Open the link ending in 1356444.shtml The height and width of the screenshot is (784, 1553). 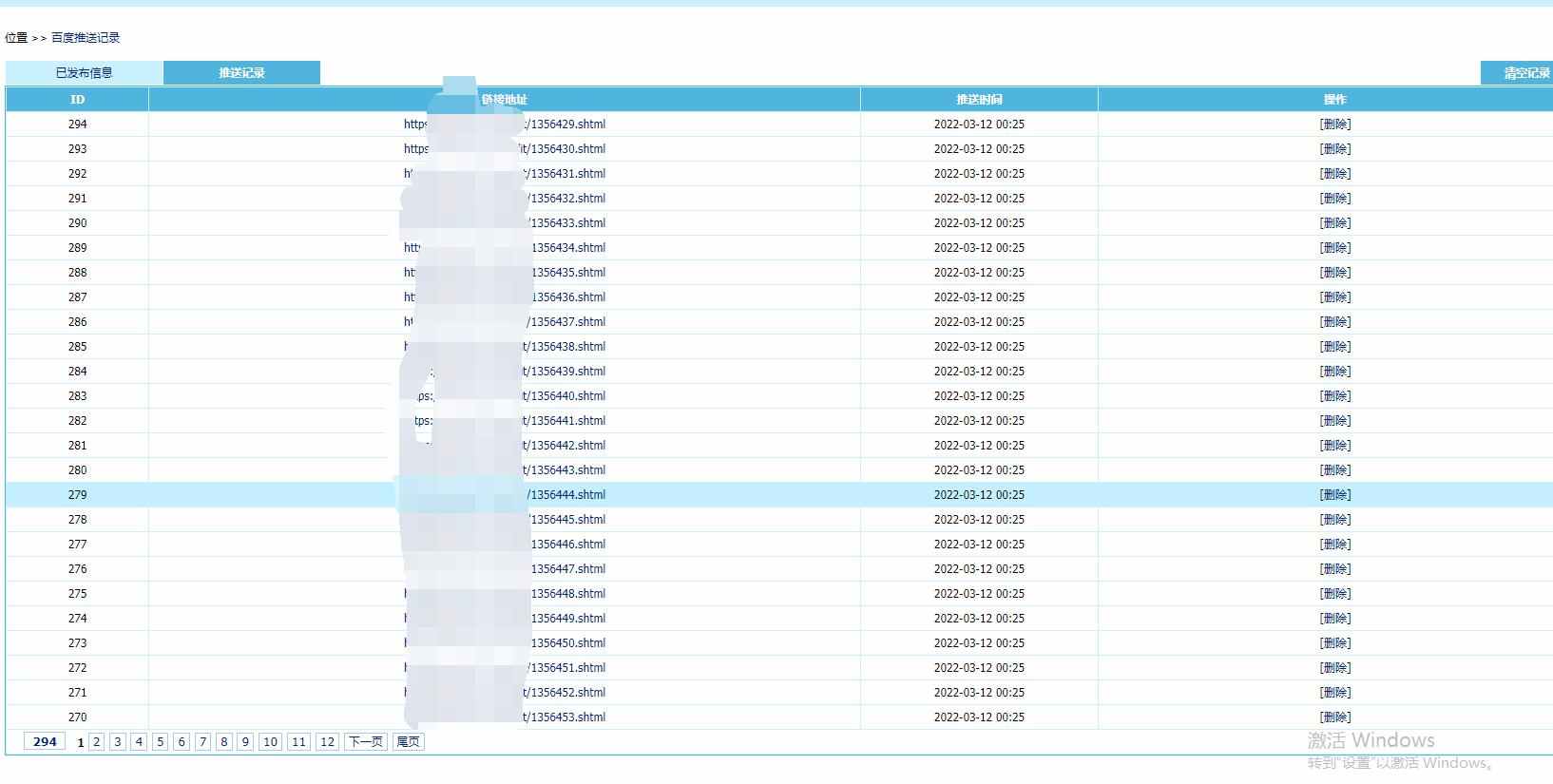point(505,495)
